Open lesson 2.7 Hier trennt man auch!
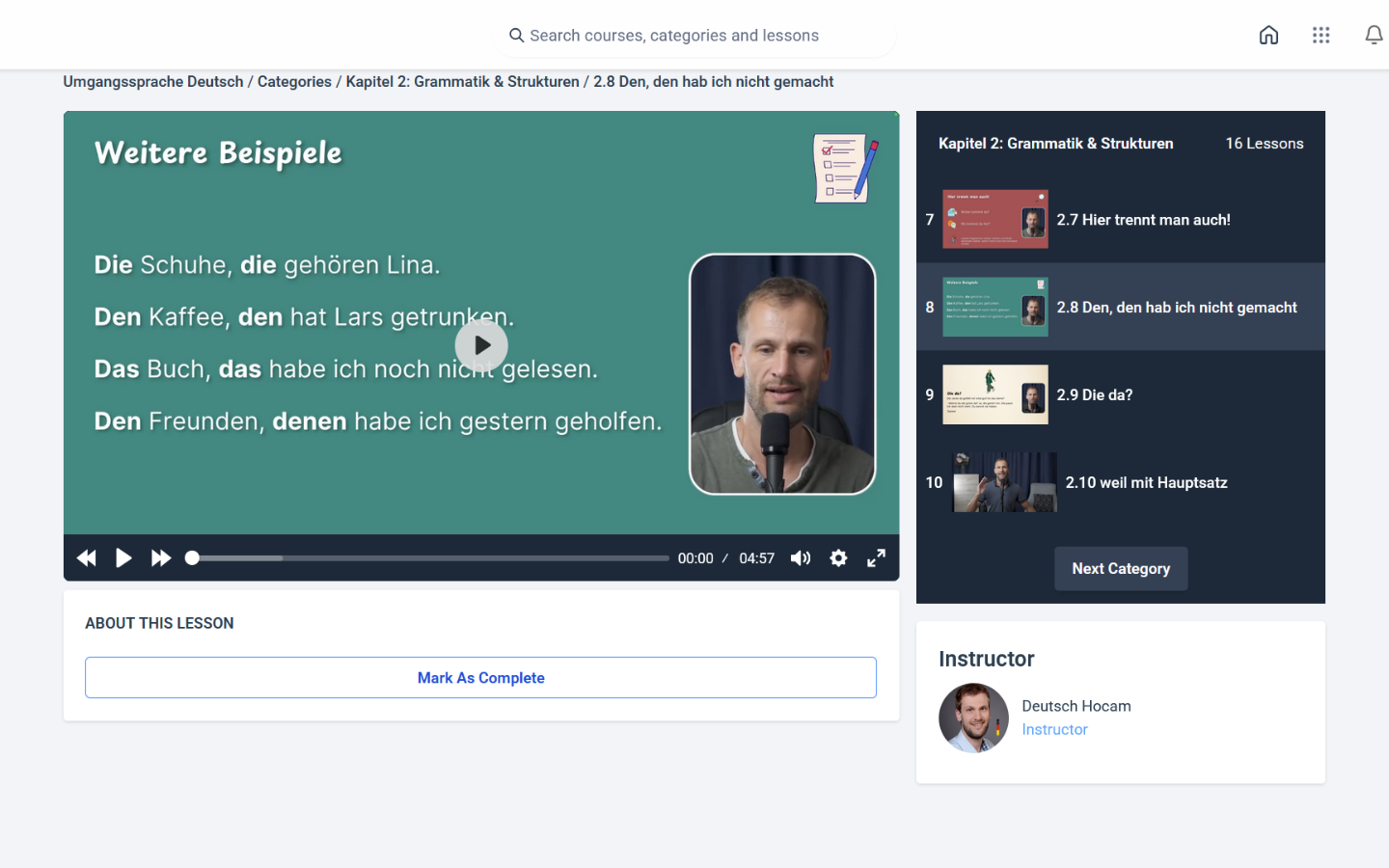 pos(1143,220)
